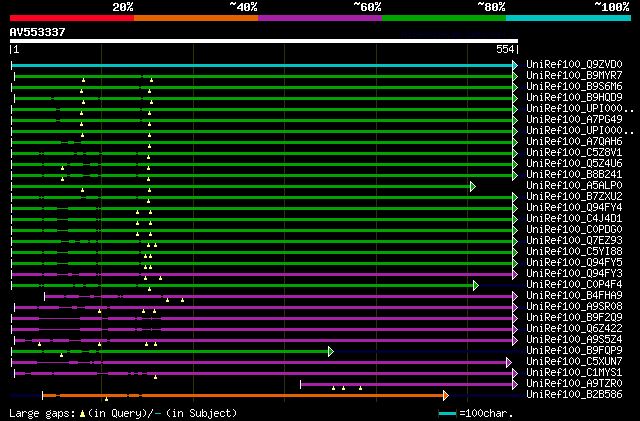The height and width of the screenshot is (421, 640).
Task: Click the red 20% identity legend segment
Action: (72, 18)
